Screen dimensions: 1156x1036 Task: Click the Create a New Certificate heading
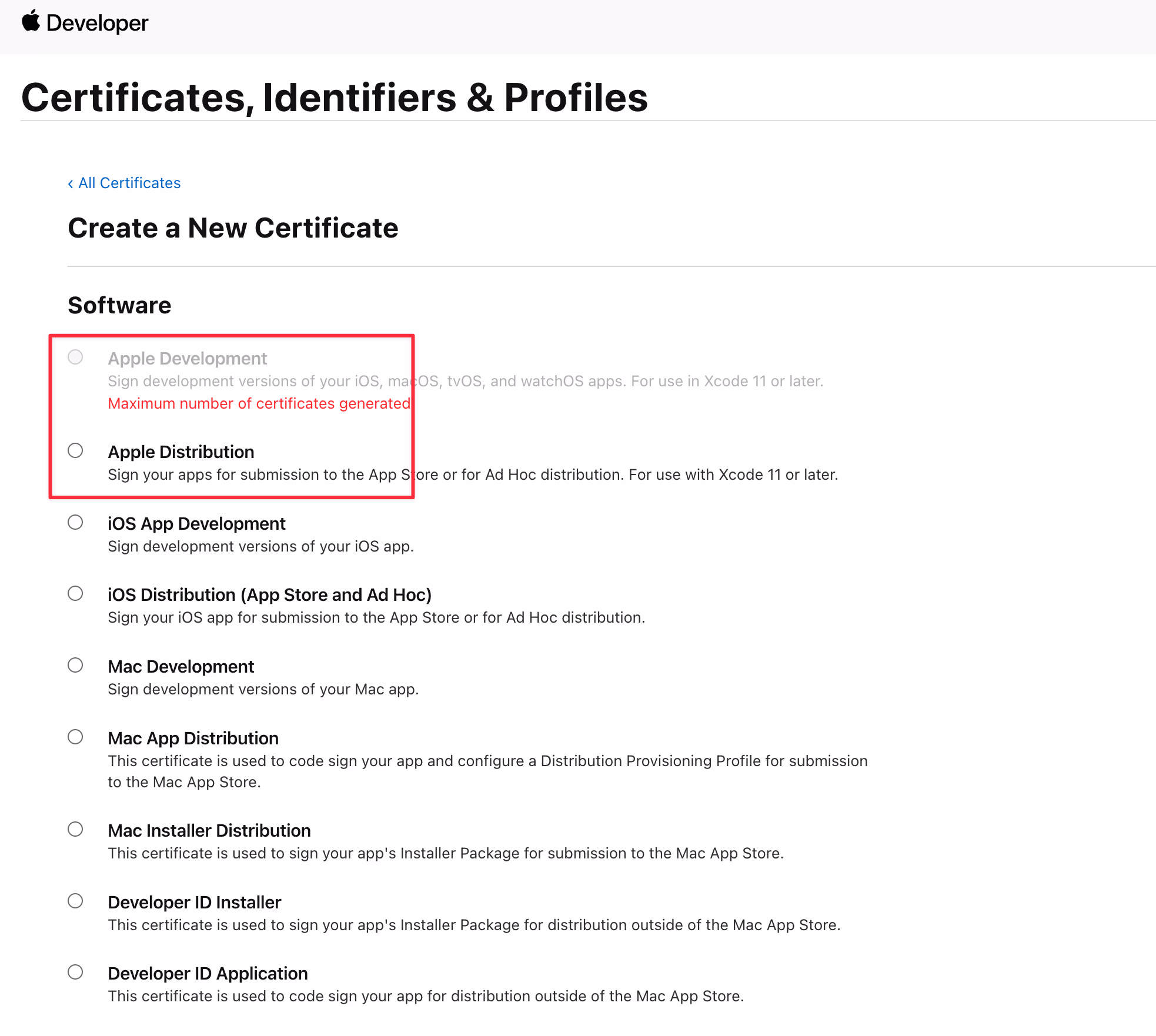[233, 228]
